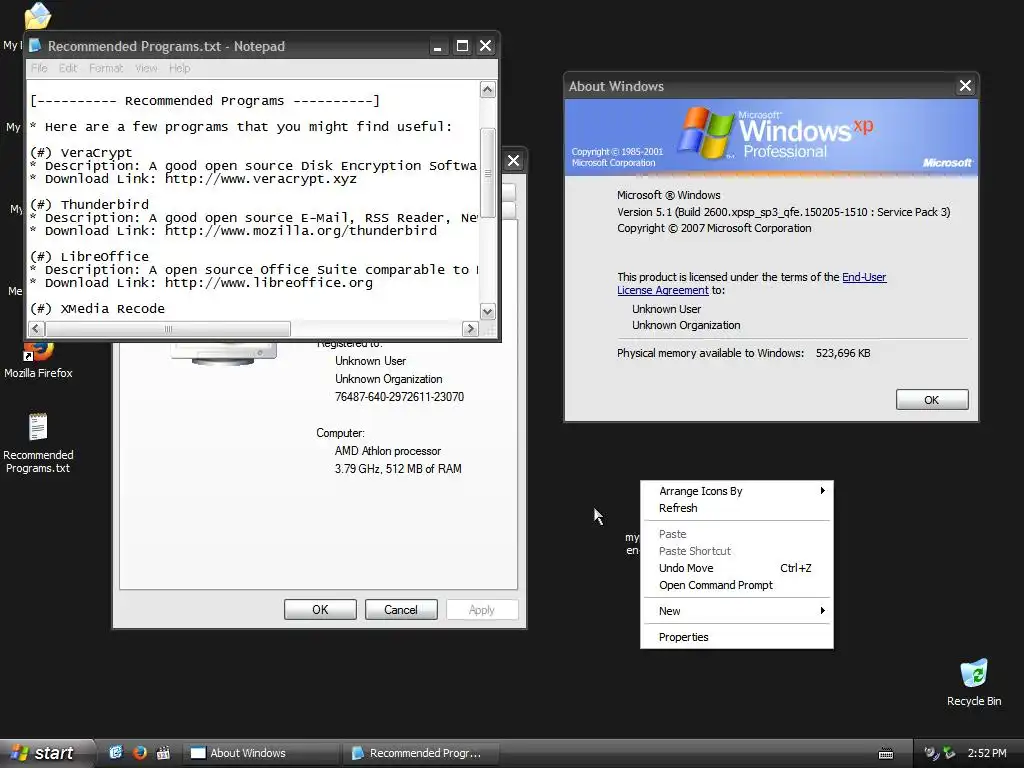Screen dimensions: 1024x768
Task: Close the About Windows dialog
Action: point(965,86)
